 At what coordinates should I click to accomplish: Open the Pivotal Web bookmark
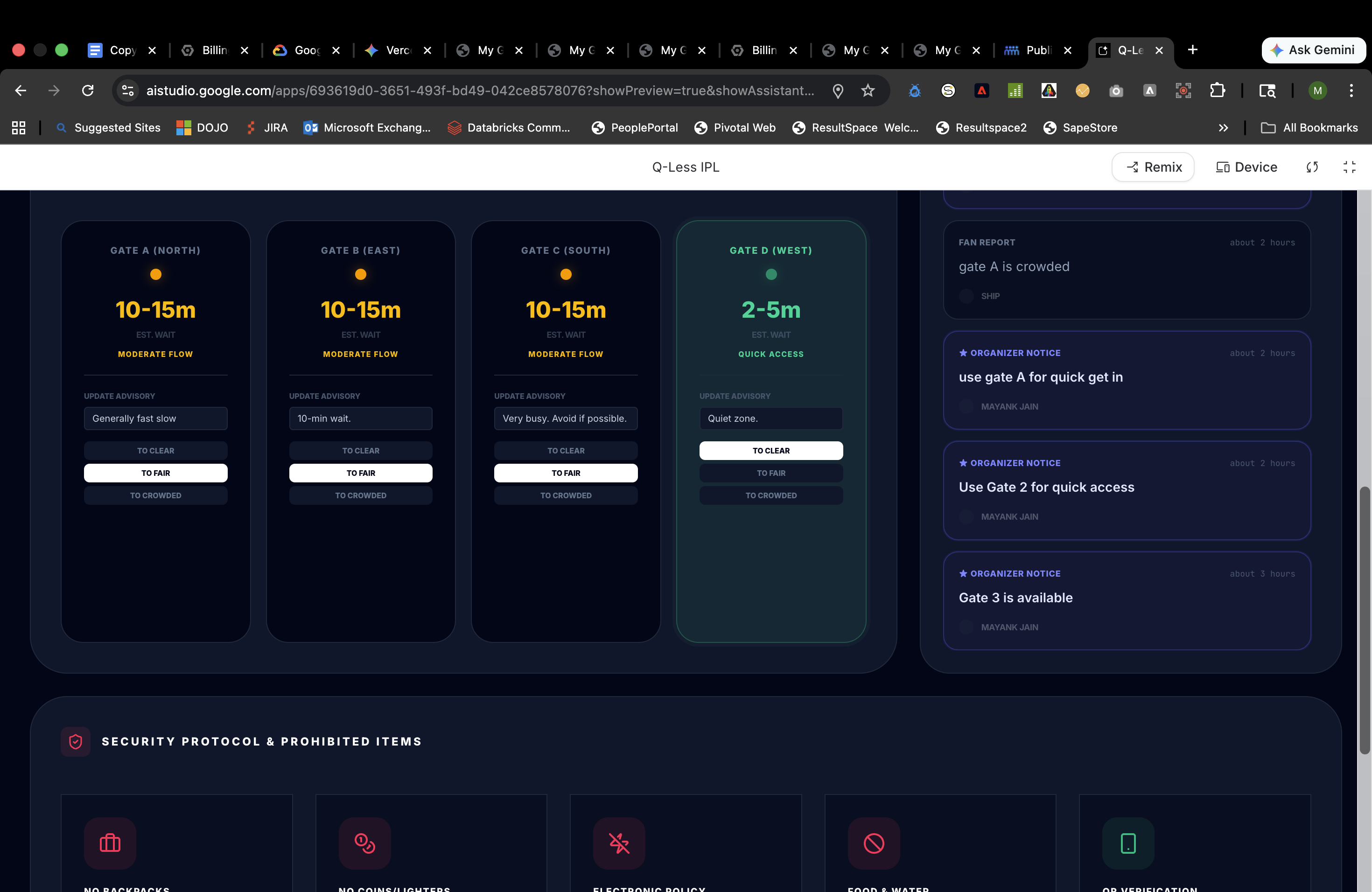coord(735,128)
